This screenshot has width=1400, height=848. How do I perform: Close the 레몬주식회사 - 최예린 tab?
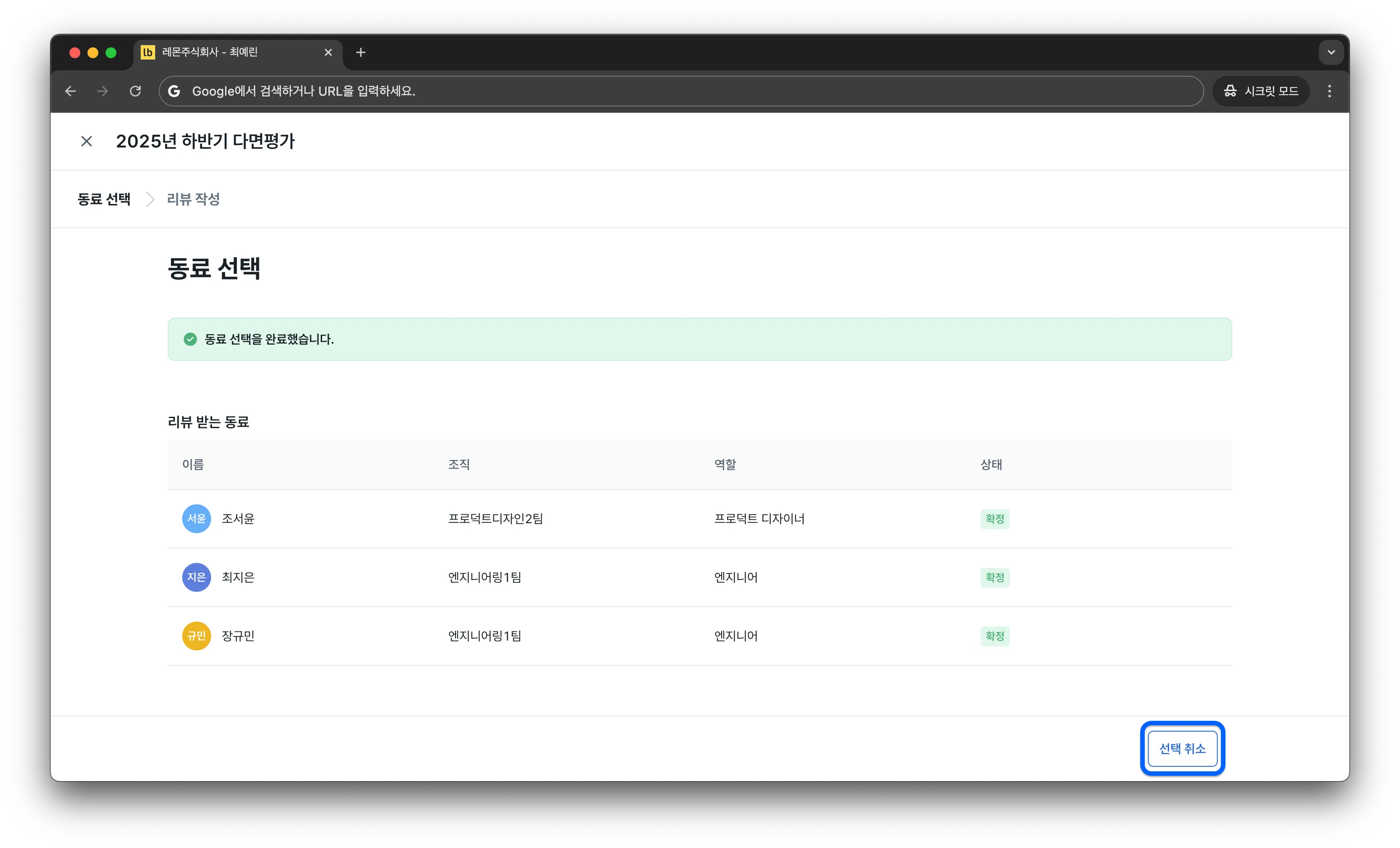[328, 52]
